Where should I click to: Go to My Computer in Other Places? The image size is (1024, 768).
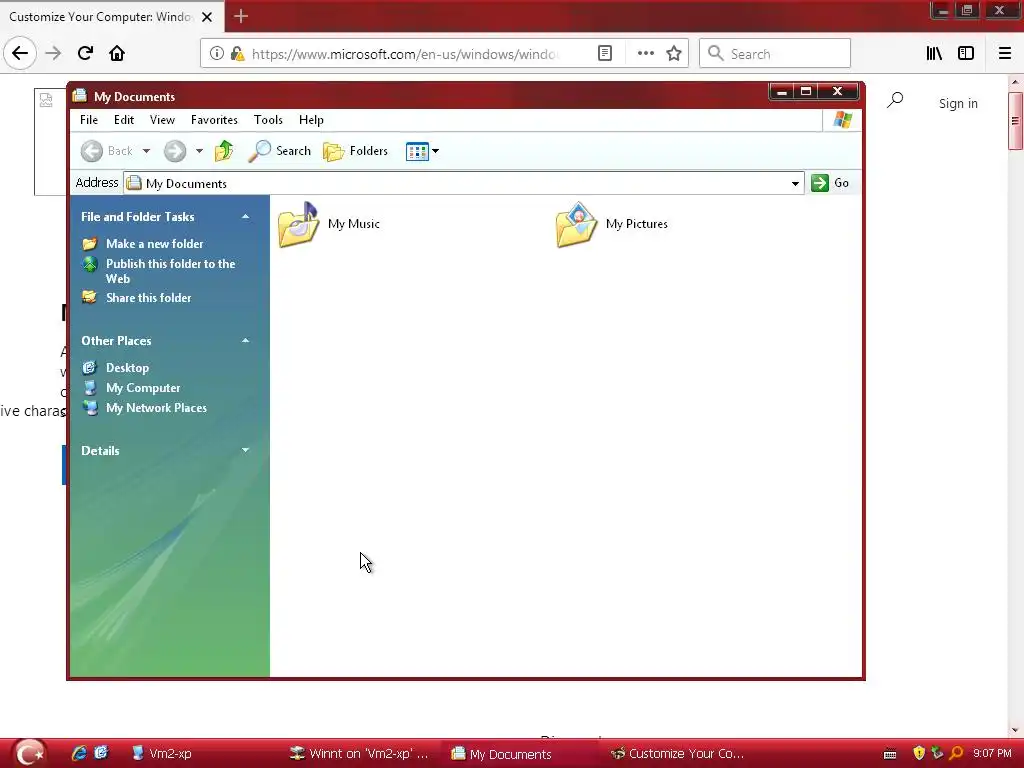(143, 388)
